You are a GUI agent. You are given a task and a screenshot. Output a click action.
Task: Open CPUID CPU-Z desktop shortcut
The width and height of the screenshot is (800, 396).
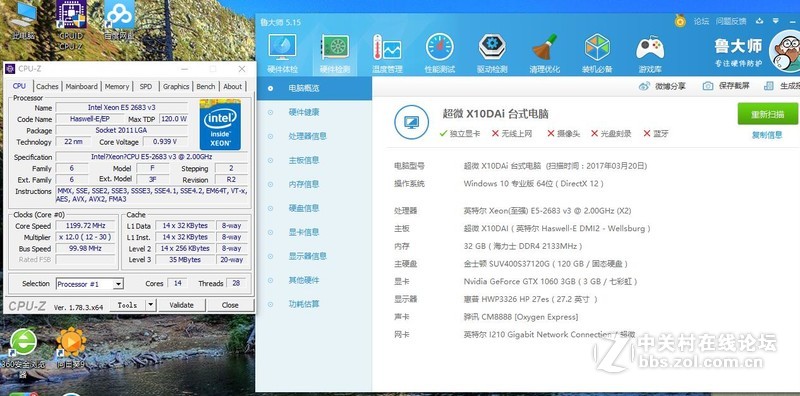point(71,24)
